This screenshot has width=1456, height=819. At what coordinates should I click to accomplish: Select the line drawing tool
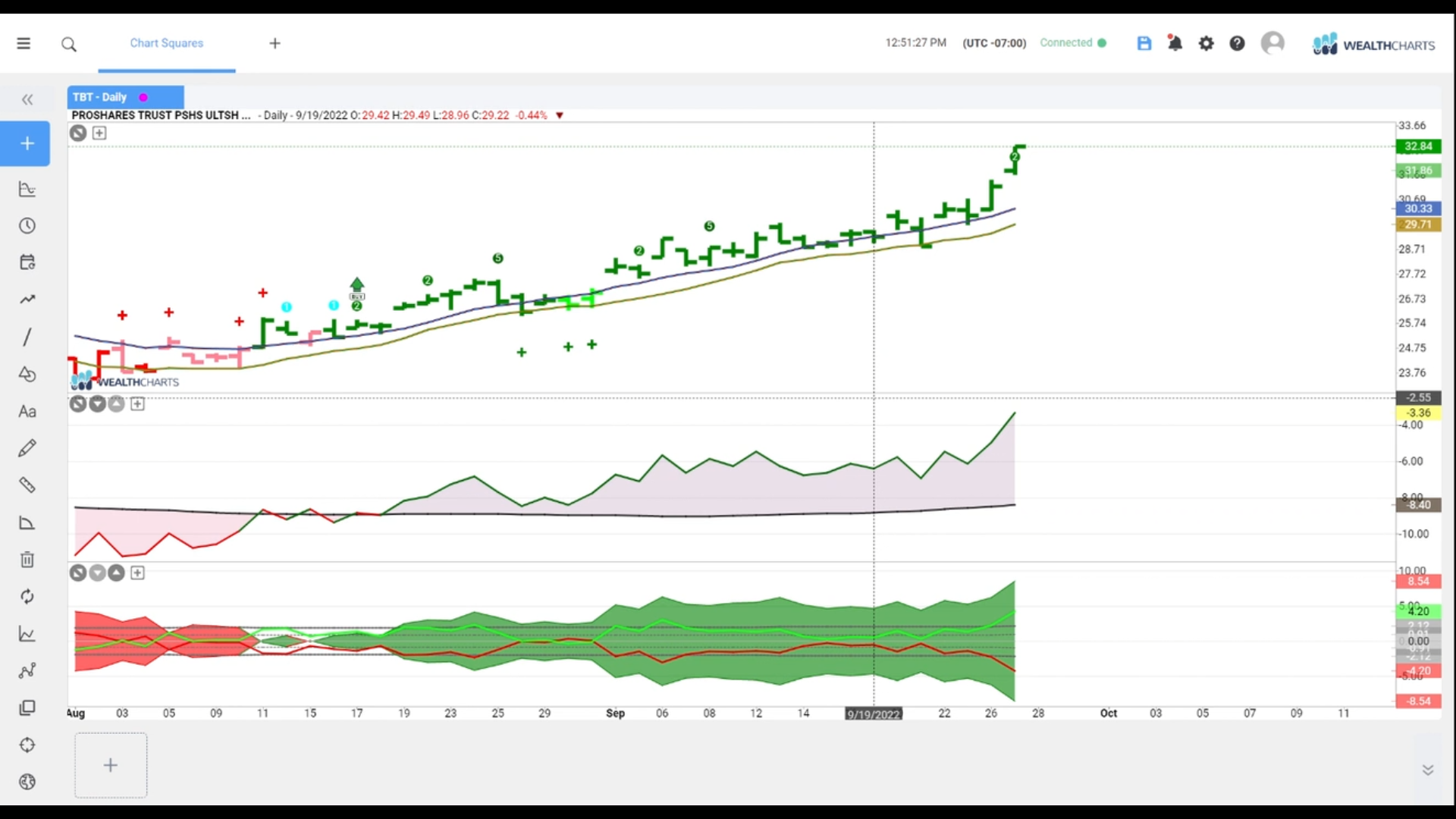[27, 337]
